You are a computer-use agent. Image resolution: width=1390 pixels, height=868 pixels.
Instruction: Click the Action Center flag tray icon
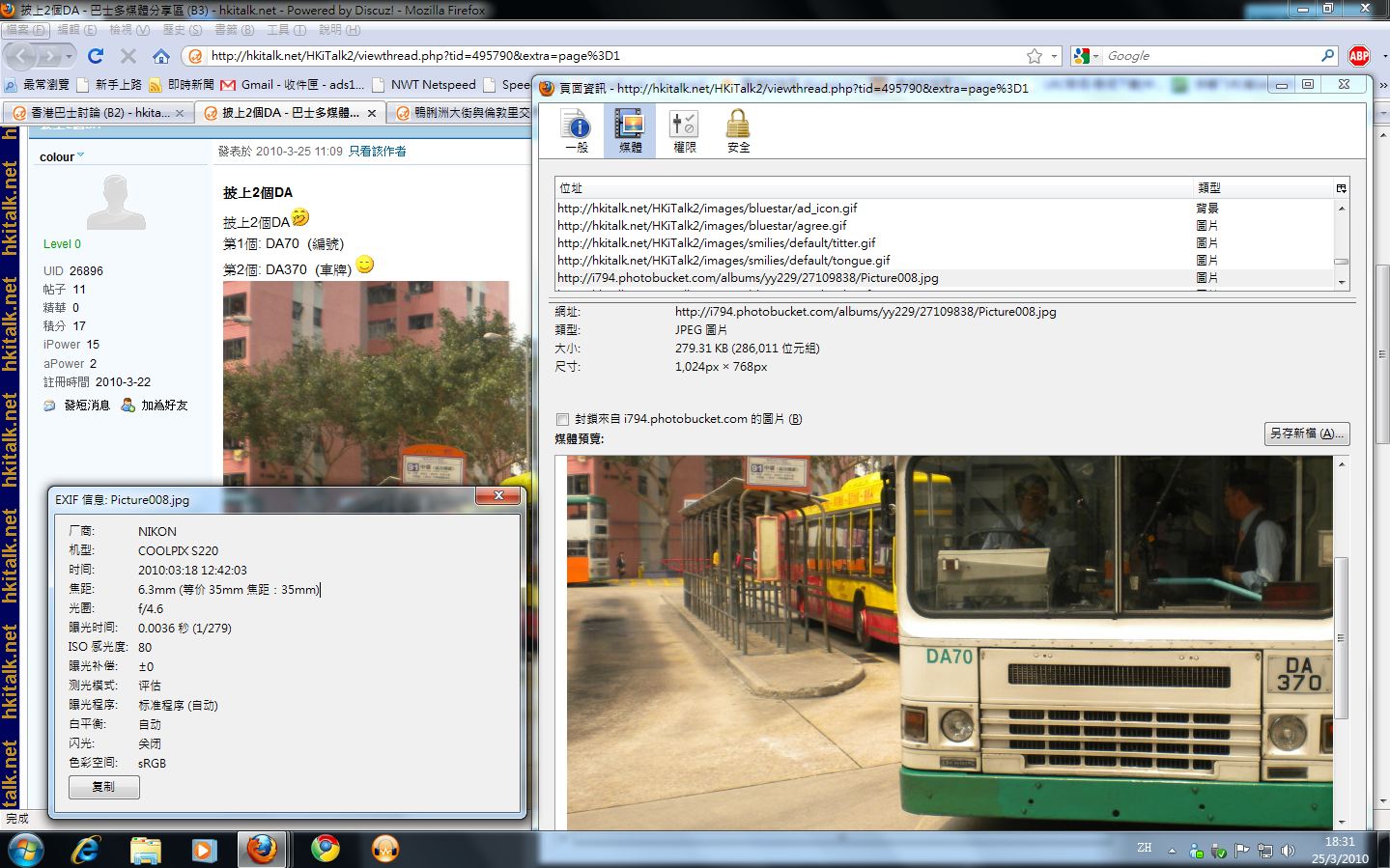pos(1241,851)
